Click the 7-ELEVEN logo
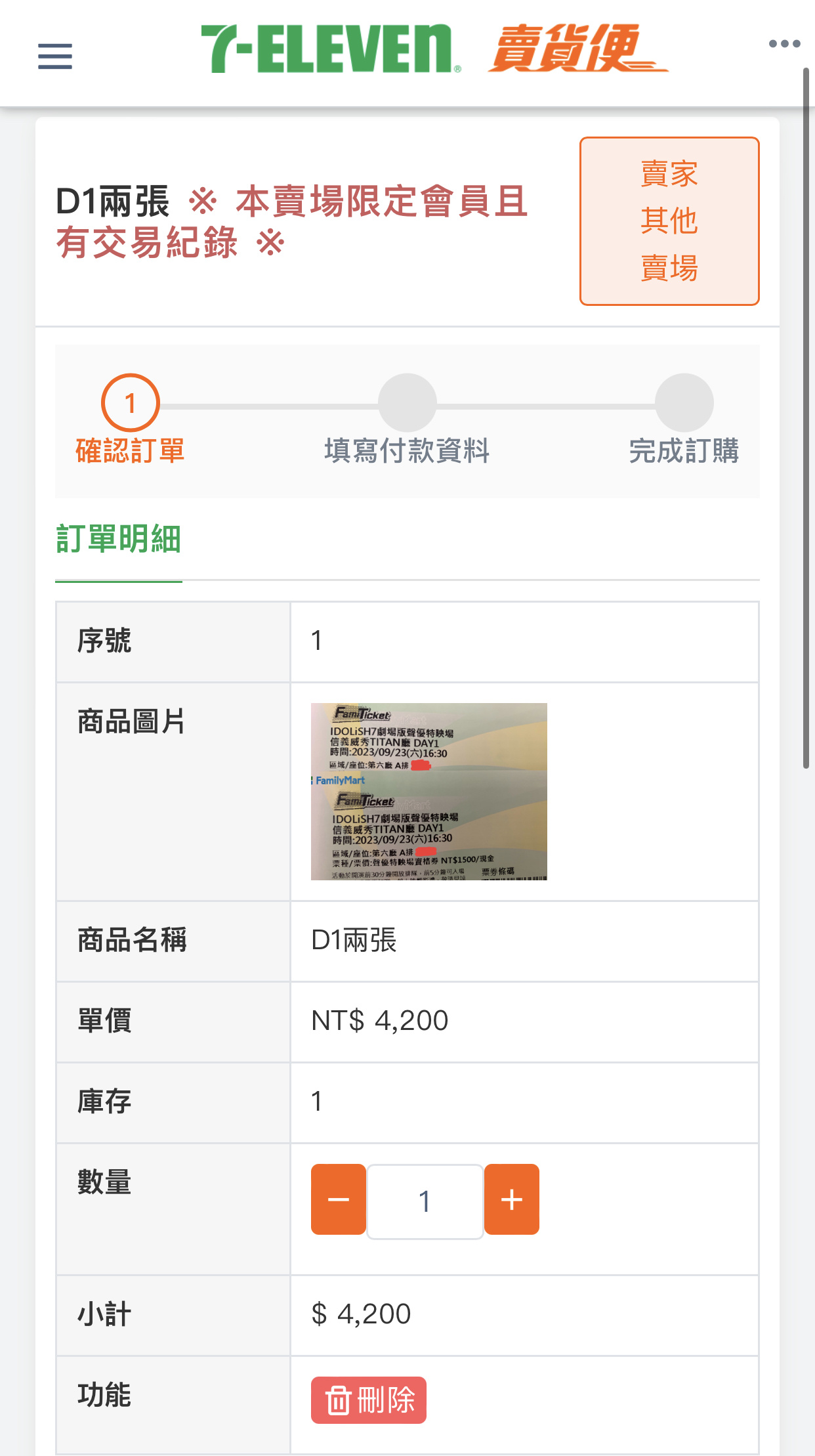The width and height of the screenshot is (815, 1456). 331,49
